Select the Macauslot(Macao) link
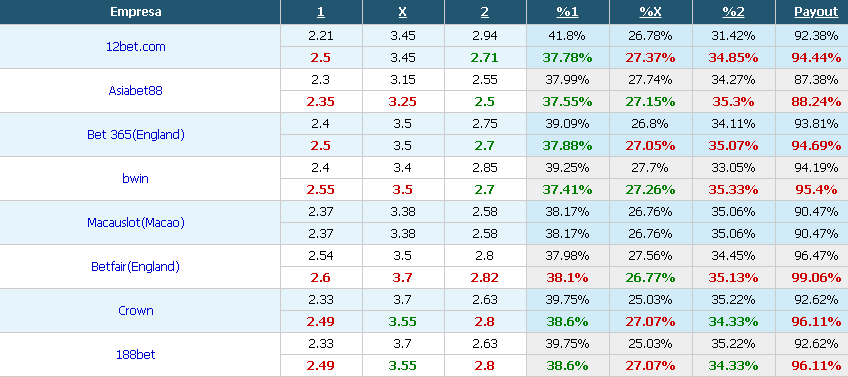 [x=136, y=222]
